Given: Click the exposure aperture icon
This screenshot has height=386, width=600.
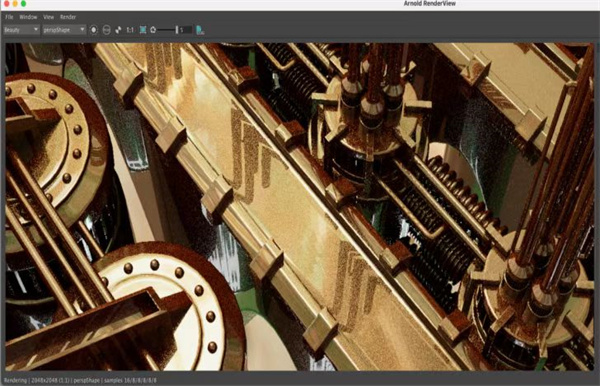Looking at the screenshot, I should pyautogui.click(x=153, y=29).
